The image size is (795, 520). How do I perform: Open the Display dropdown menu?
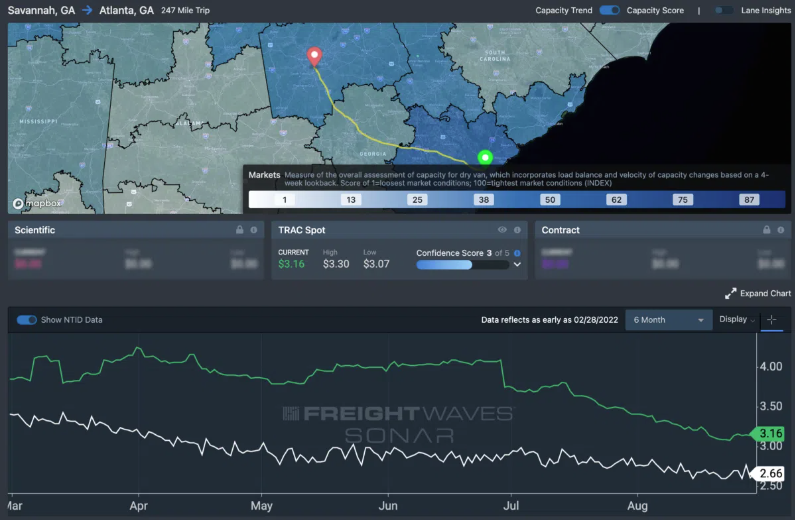(737, 320)
